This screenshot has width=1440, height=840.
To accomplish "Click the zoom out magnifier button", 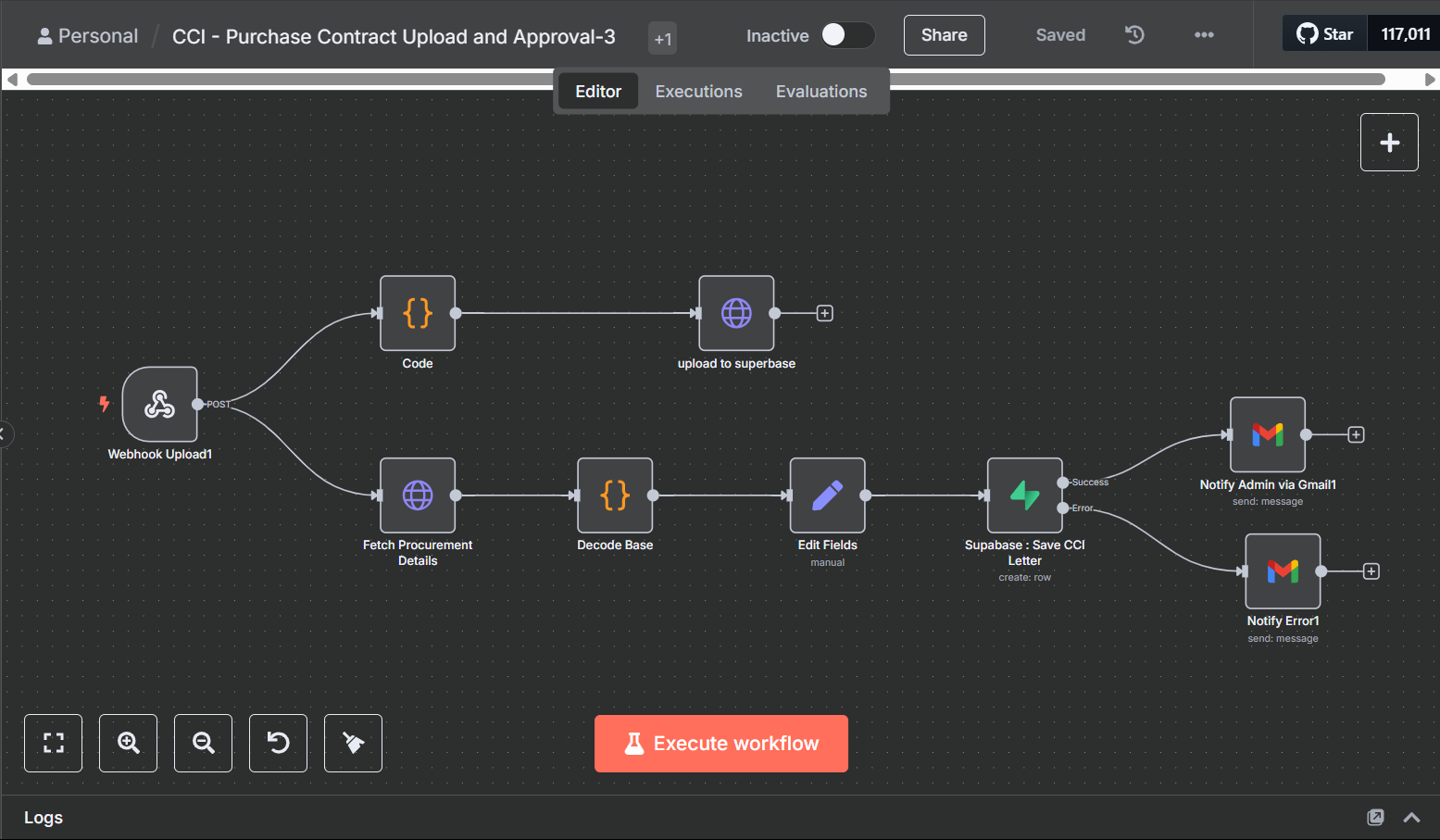I will point(204,743).
